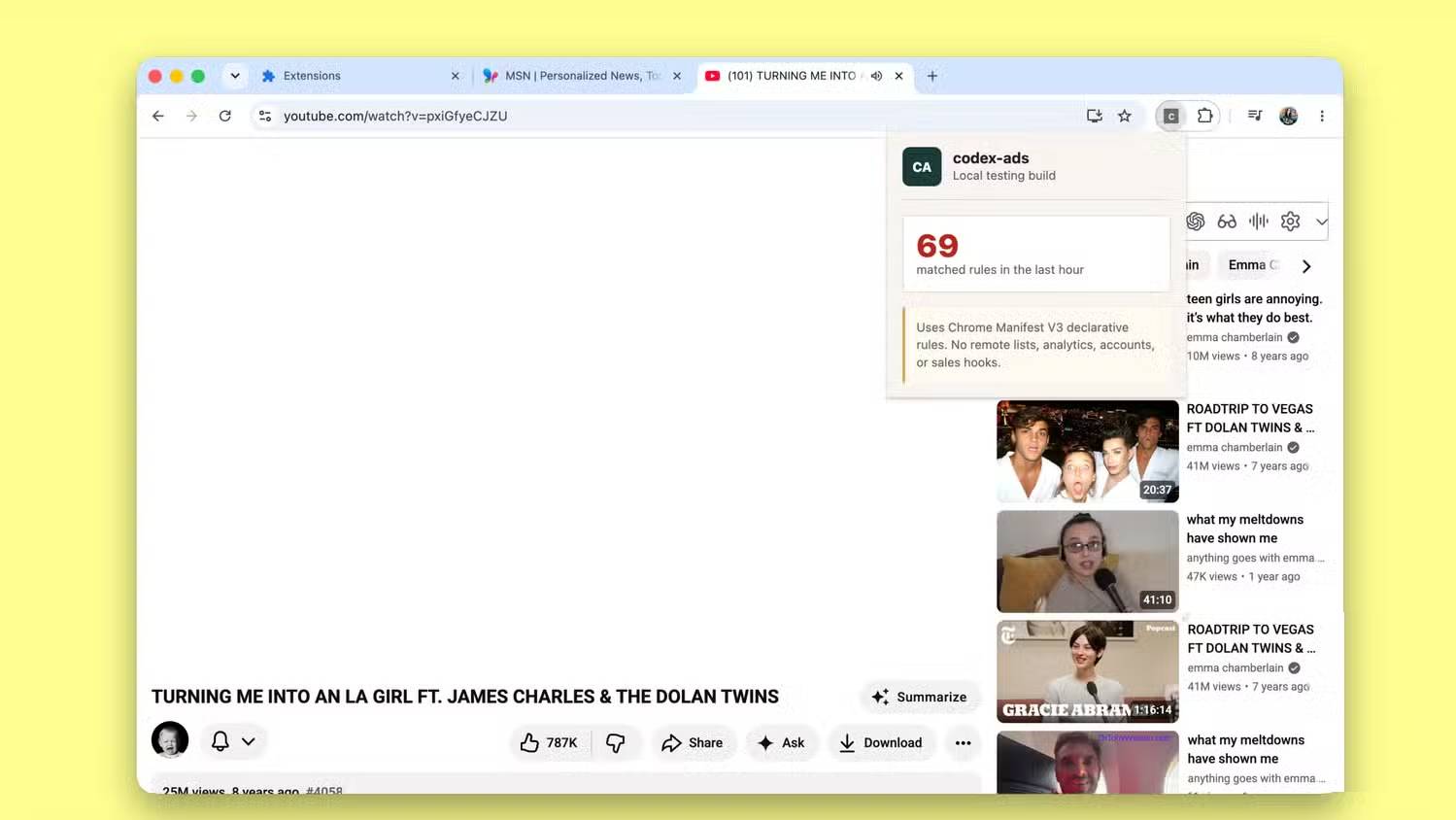
Task: Show more filter chips with right arrow
Action: click(1306, 266)
